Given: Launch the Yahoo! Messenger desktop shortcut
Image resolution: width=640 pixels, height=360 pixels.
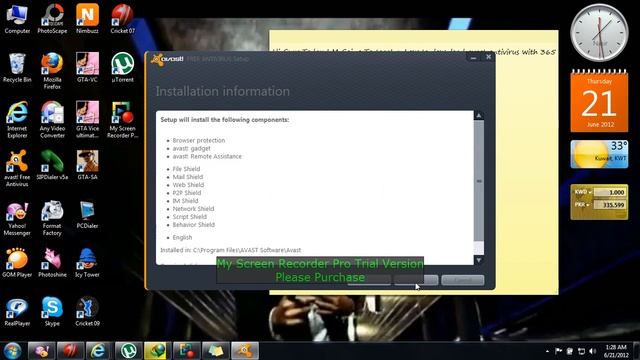Looking at the screenshot, I should 17,218.
